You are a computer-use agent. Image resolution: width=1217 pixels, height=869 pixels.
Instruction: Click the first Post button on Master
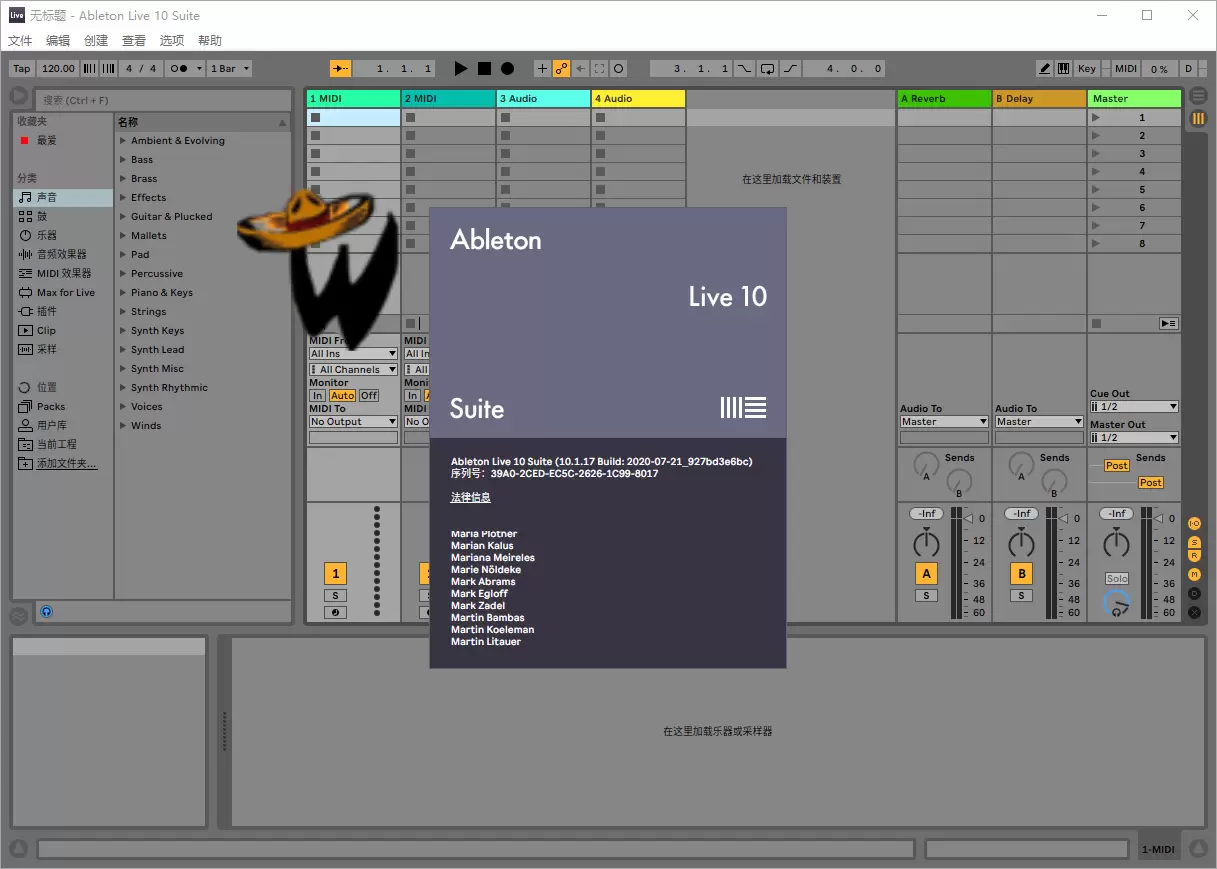1117,466
